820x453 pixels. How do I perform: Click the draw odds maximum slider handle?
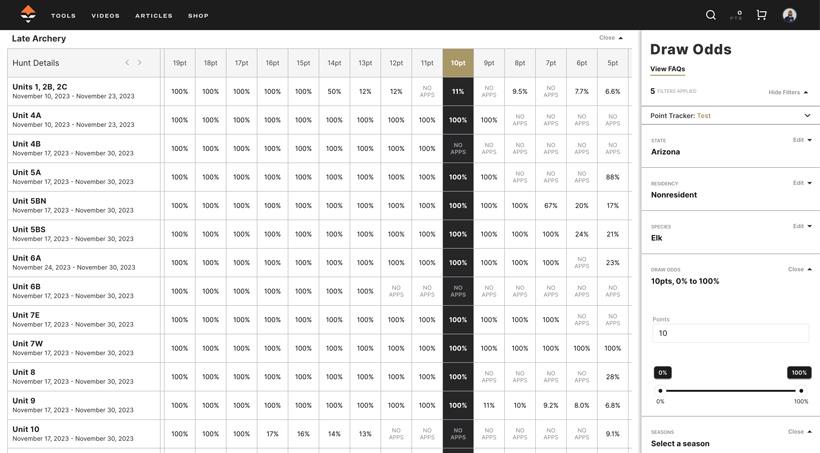[x=801, y=391]
